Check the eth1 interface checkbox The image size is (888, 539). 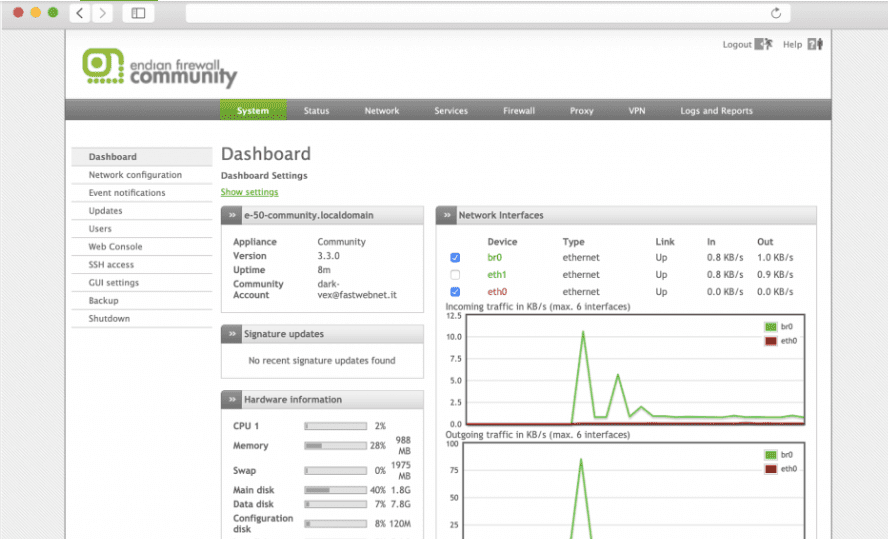[x=455, y=275]
